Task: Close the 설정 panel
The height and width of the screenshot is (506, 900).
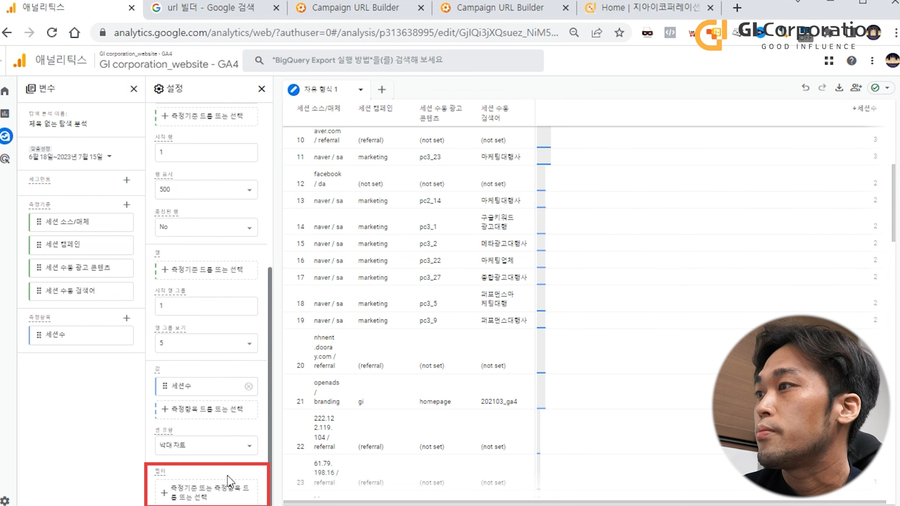Action: tap(262, 89)
